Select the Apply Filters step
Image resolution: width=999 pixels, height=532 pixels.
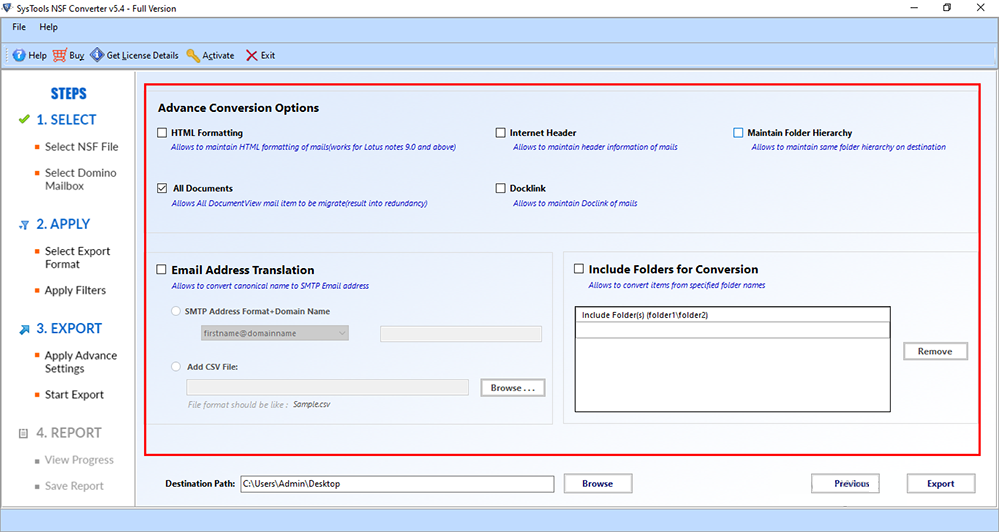click(75, 291)
